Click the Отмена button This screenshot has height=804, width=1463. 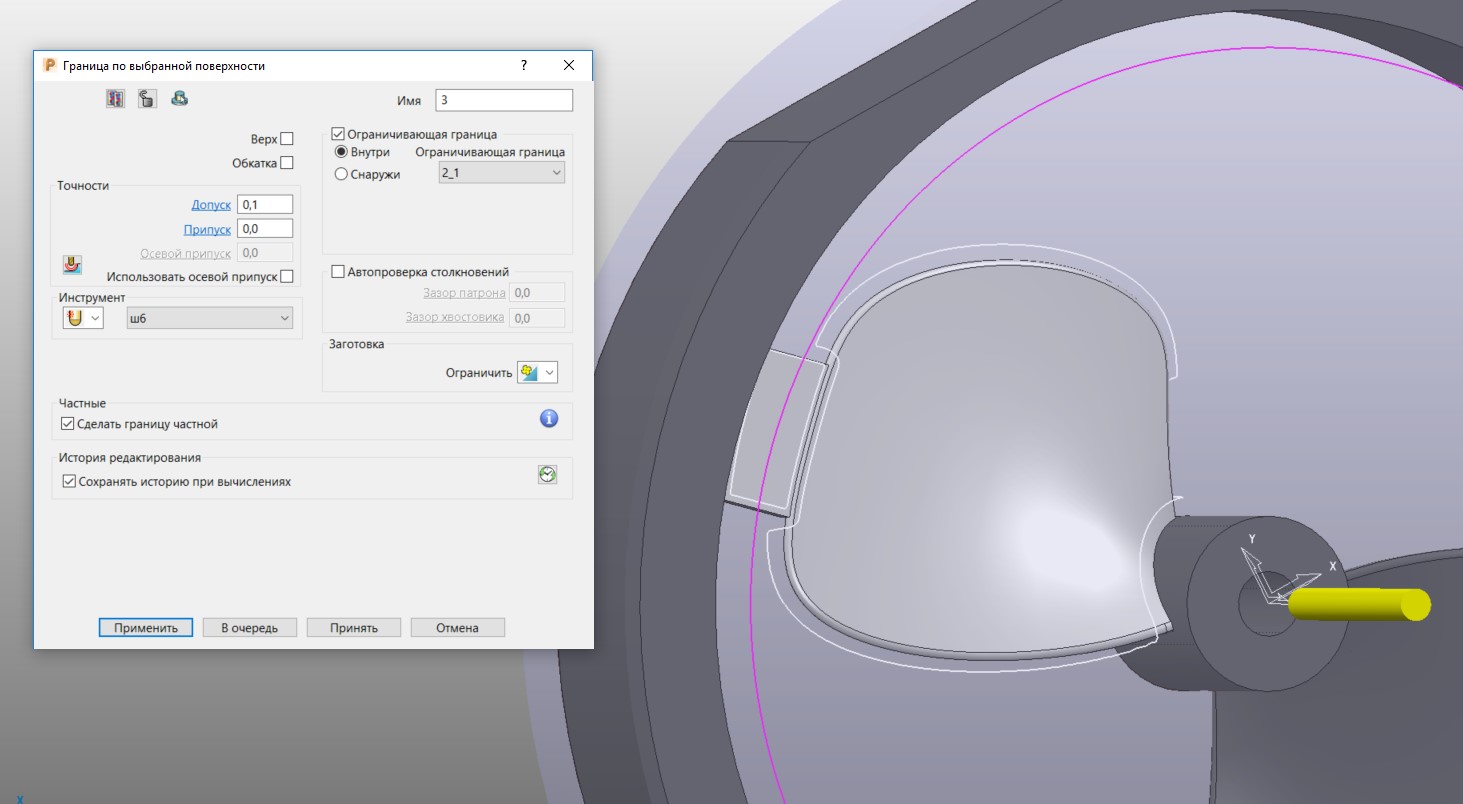pos(458,628)
